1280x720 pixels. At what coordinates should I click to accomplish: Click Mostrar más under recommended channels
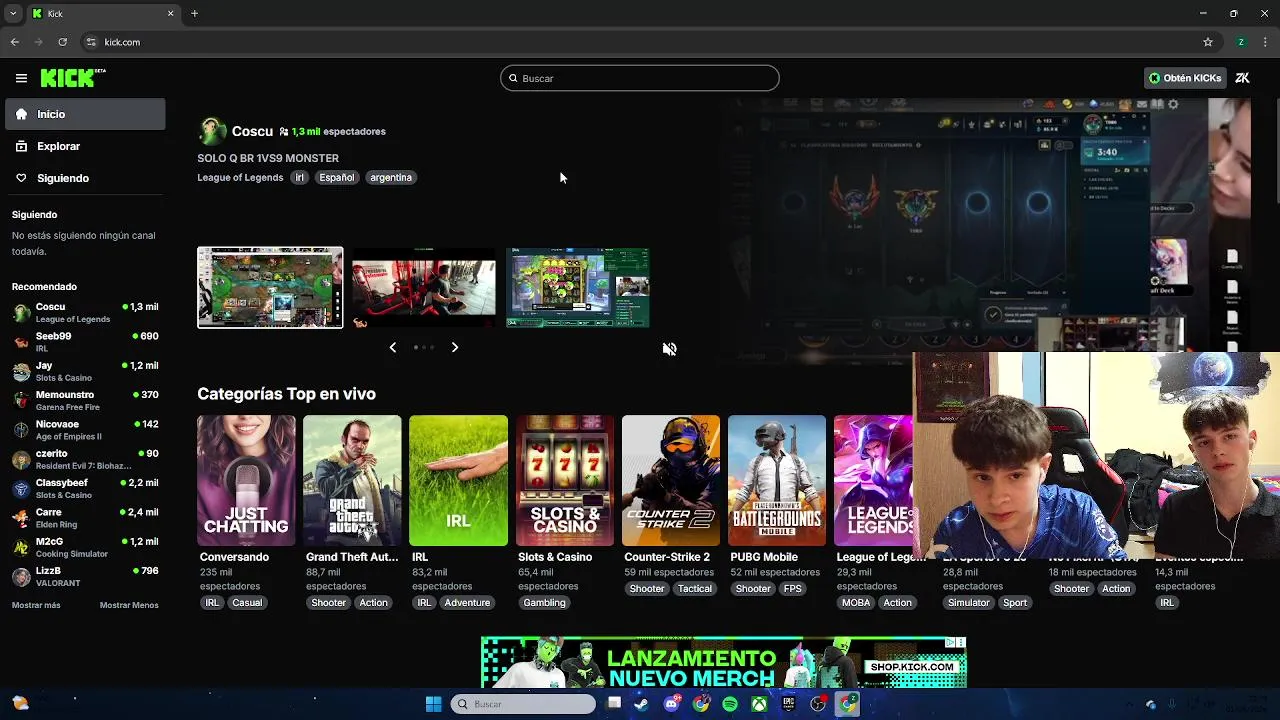point(36,605)
